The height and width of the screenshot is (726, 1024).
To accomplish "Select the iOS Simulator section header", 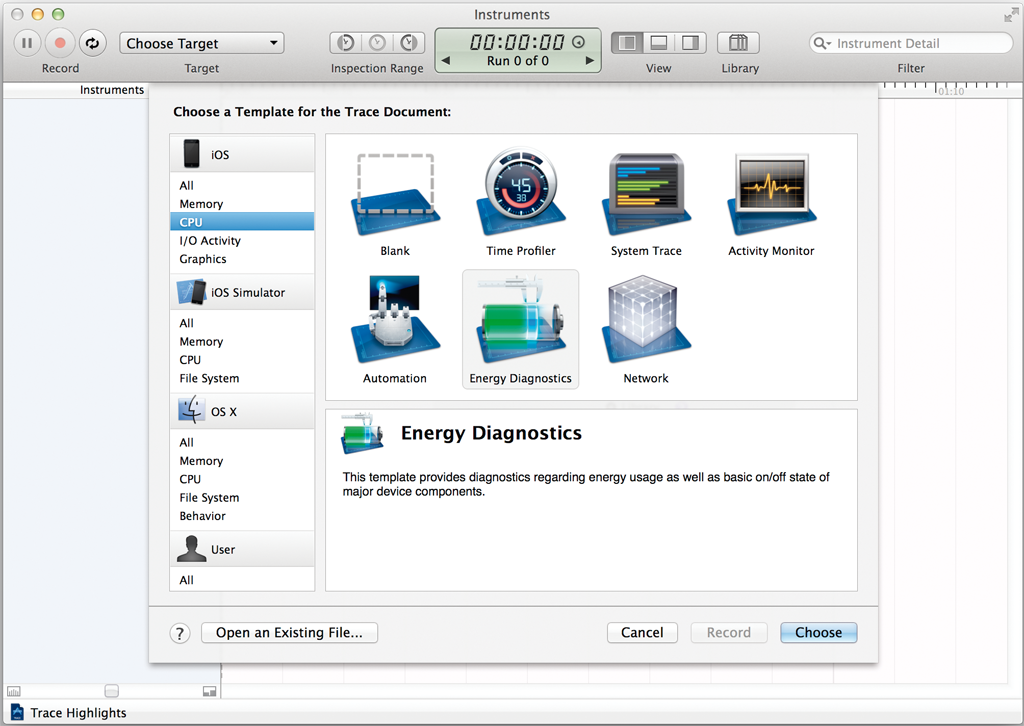I will pos(242,292).
